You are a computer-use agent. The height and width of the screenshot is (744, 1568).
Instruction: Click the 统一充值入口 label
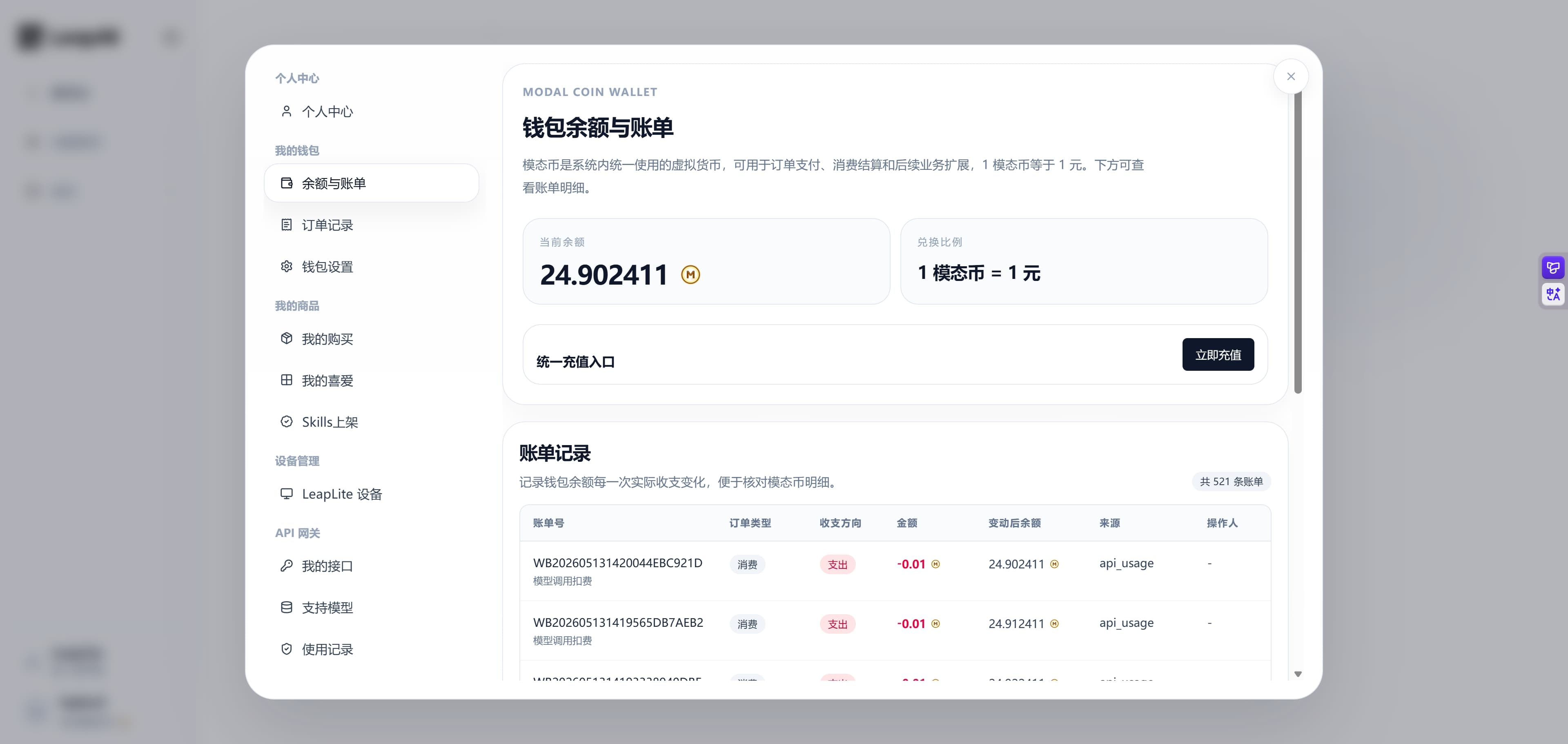575,362
